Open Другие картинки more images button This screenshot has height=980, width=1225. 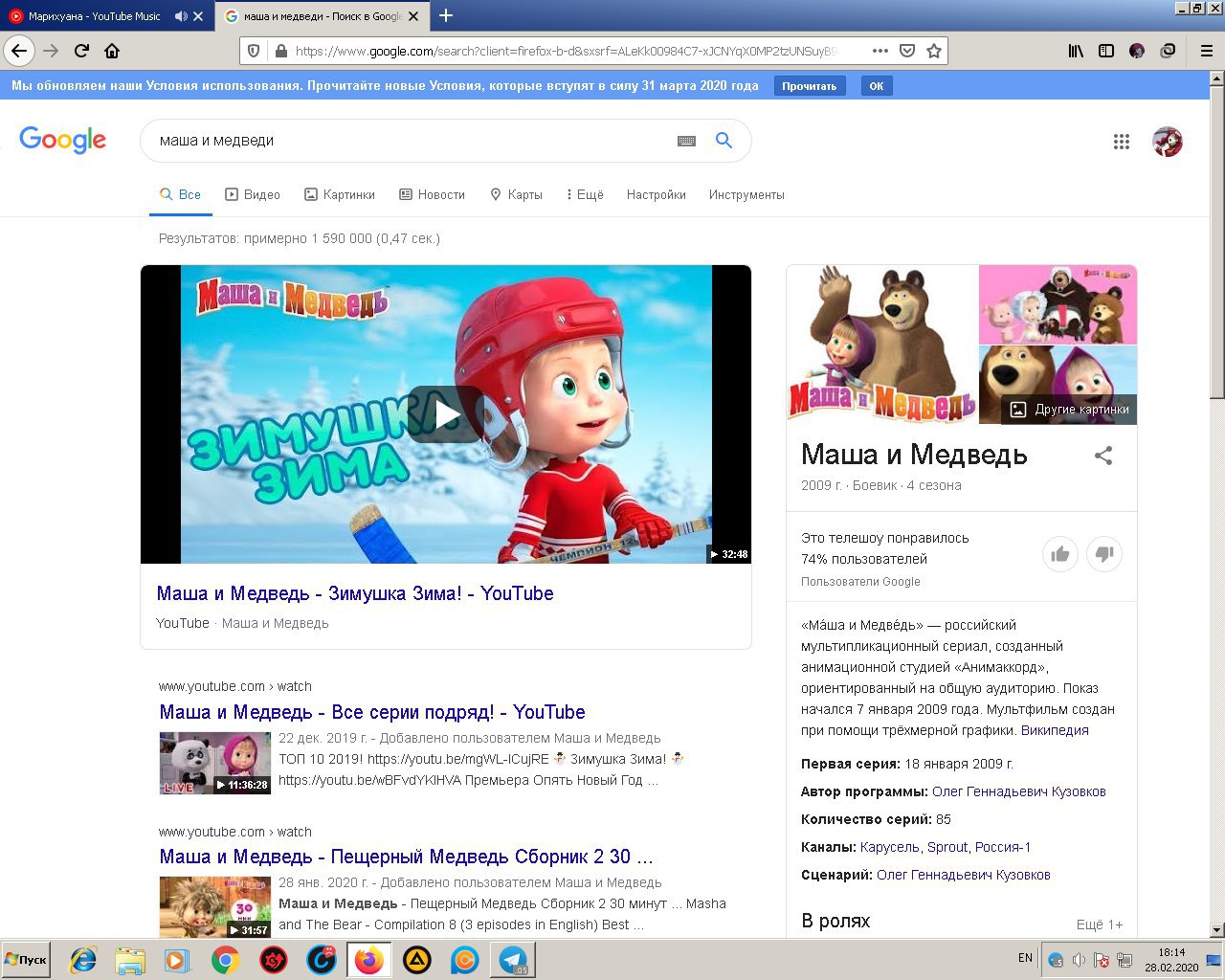(x=1070, y=409)
